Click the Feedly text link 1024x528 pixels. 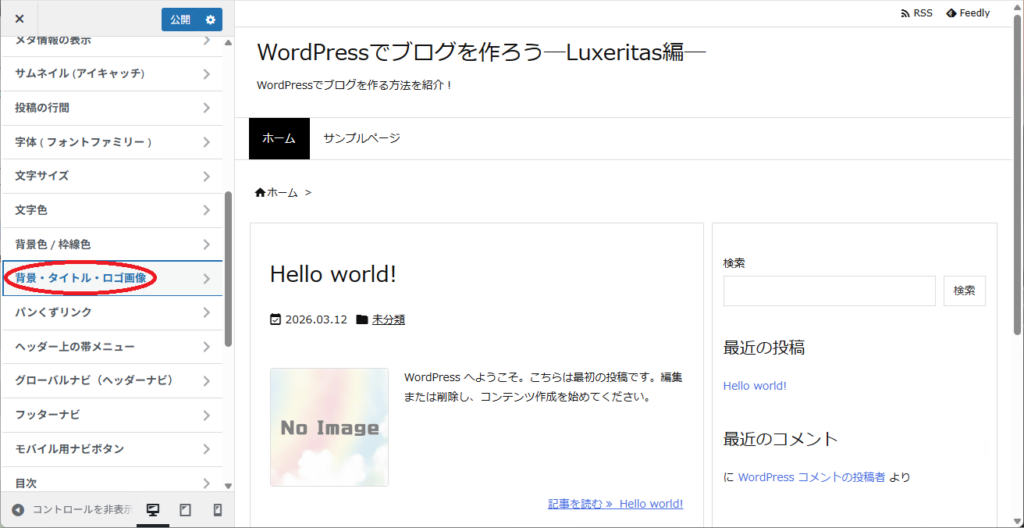(974, 13)
